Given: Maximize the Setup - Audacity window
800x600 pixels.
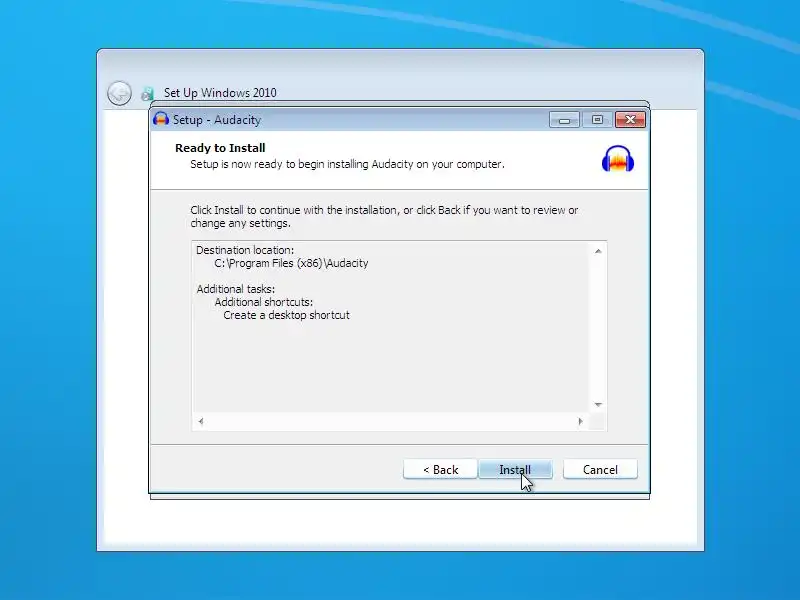Looking at the screenshot, I should tap(597, 120).
